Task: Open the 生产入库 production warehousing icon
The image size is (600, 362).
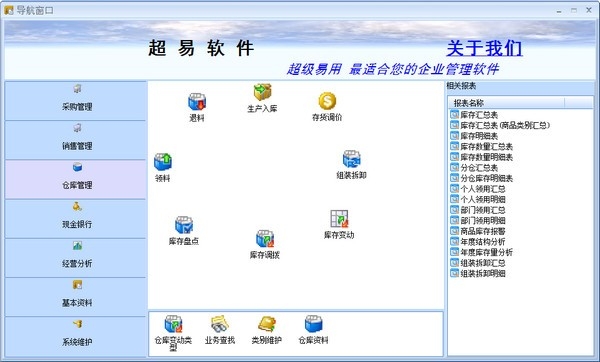Action: click(262, 92)
